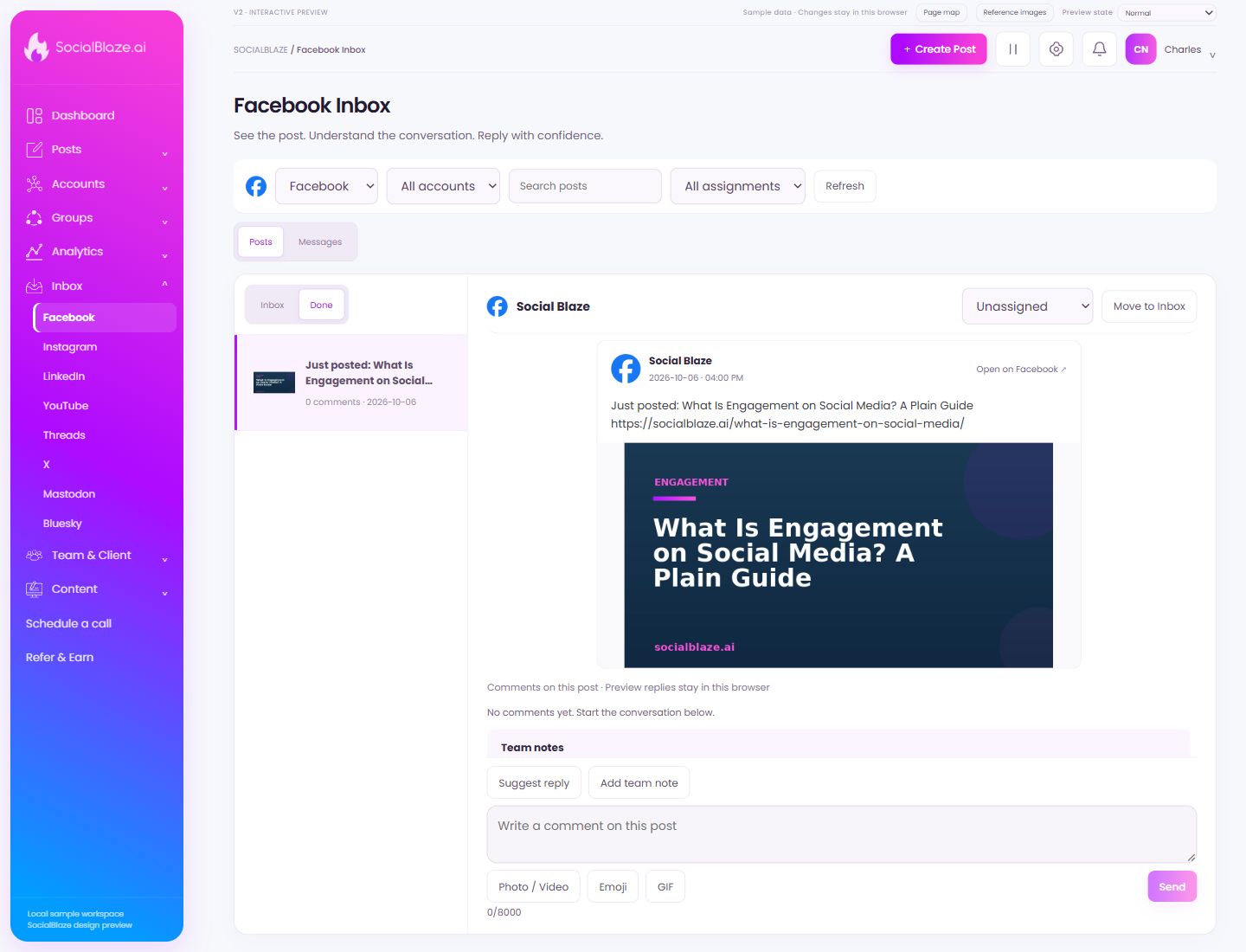The image size is (1246, 952).
Task: Open the Unassigned assignee dropdown
Action: (1027, 306)
